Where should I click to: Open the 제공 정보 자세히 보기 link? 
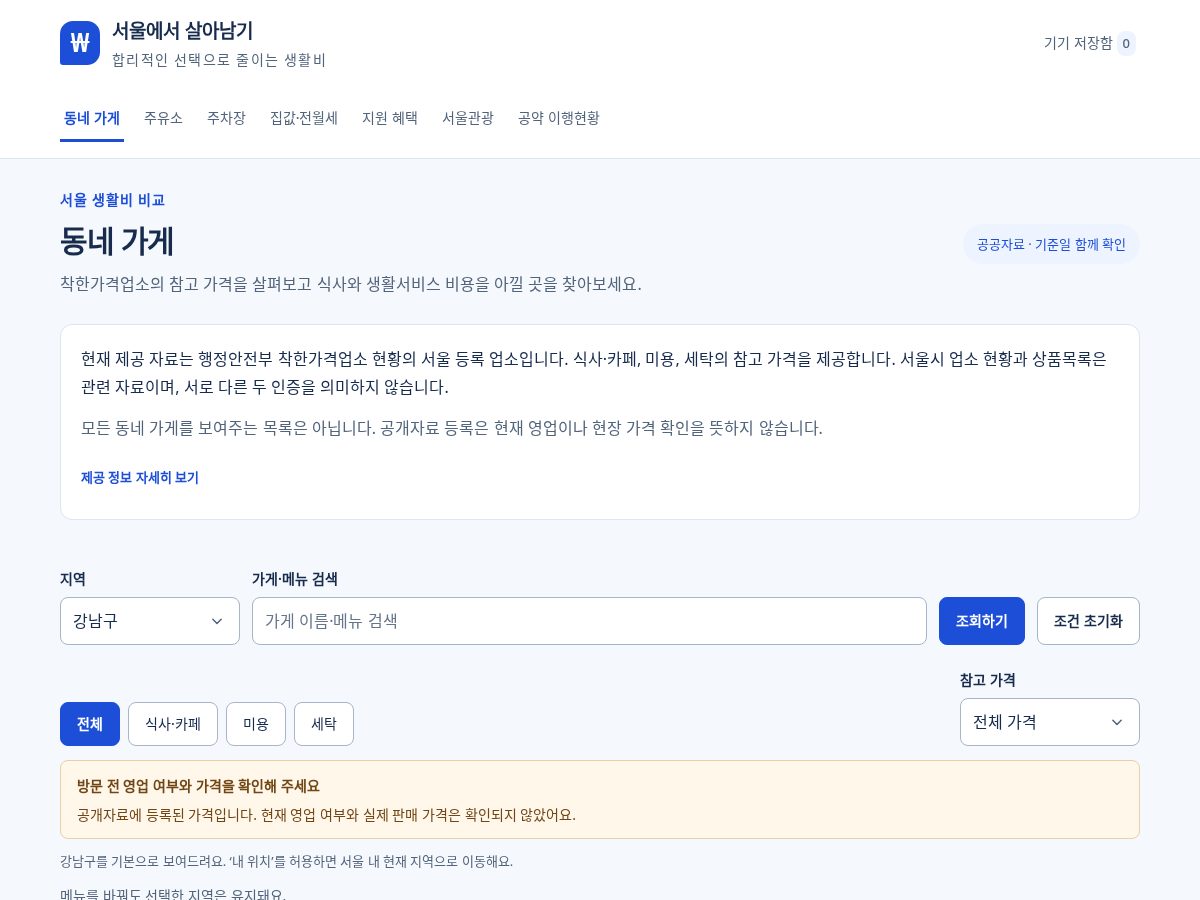[140, 478]
